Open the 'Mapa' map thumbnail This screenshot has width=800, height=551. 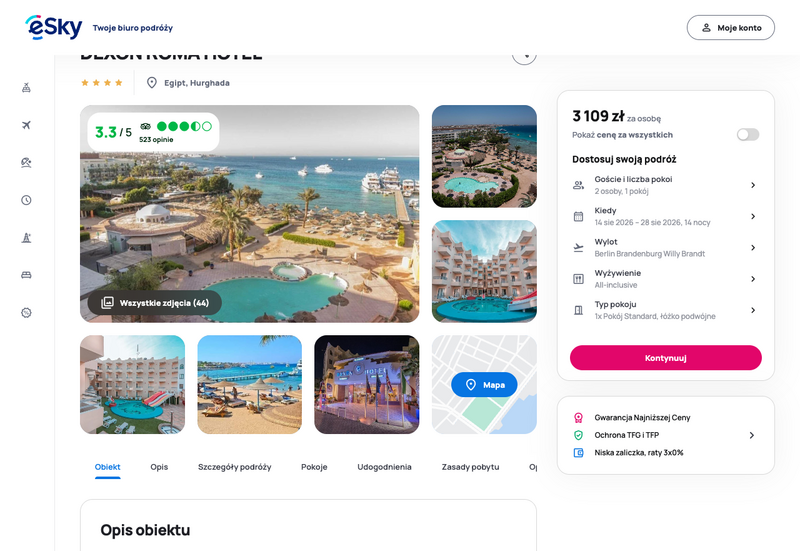[484, 385]
